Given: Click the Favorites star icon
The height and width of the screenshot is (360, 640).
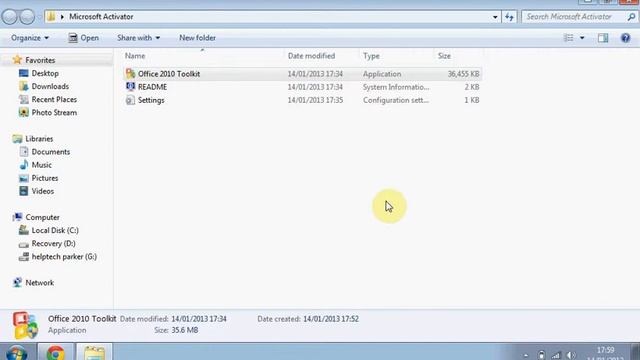Looking at the screenshot, I should [x=17, y=60].
